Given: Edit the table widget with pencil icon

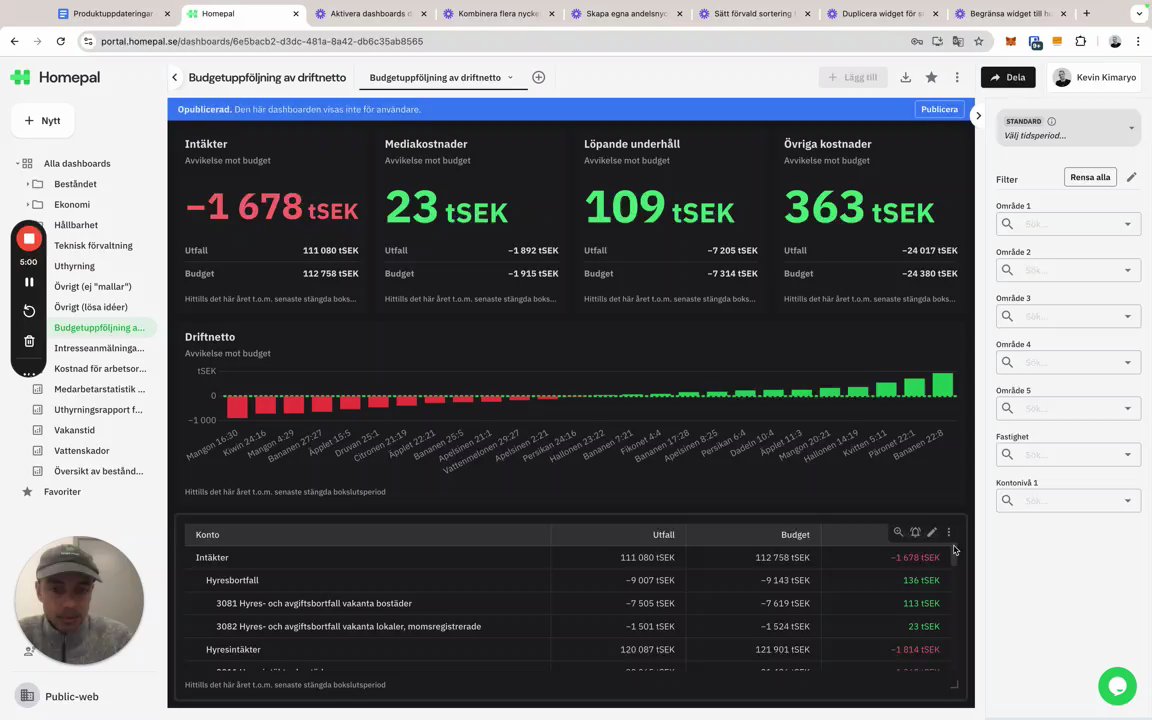Looking at the screenshot, I should tap(932, 532).
